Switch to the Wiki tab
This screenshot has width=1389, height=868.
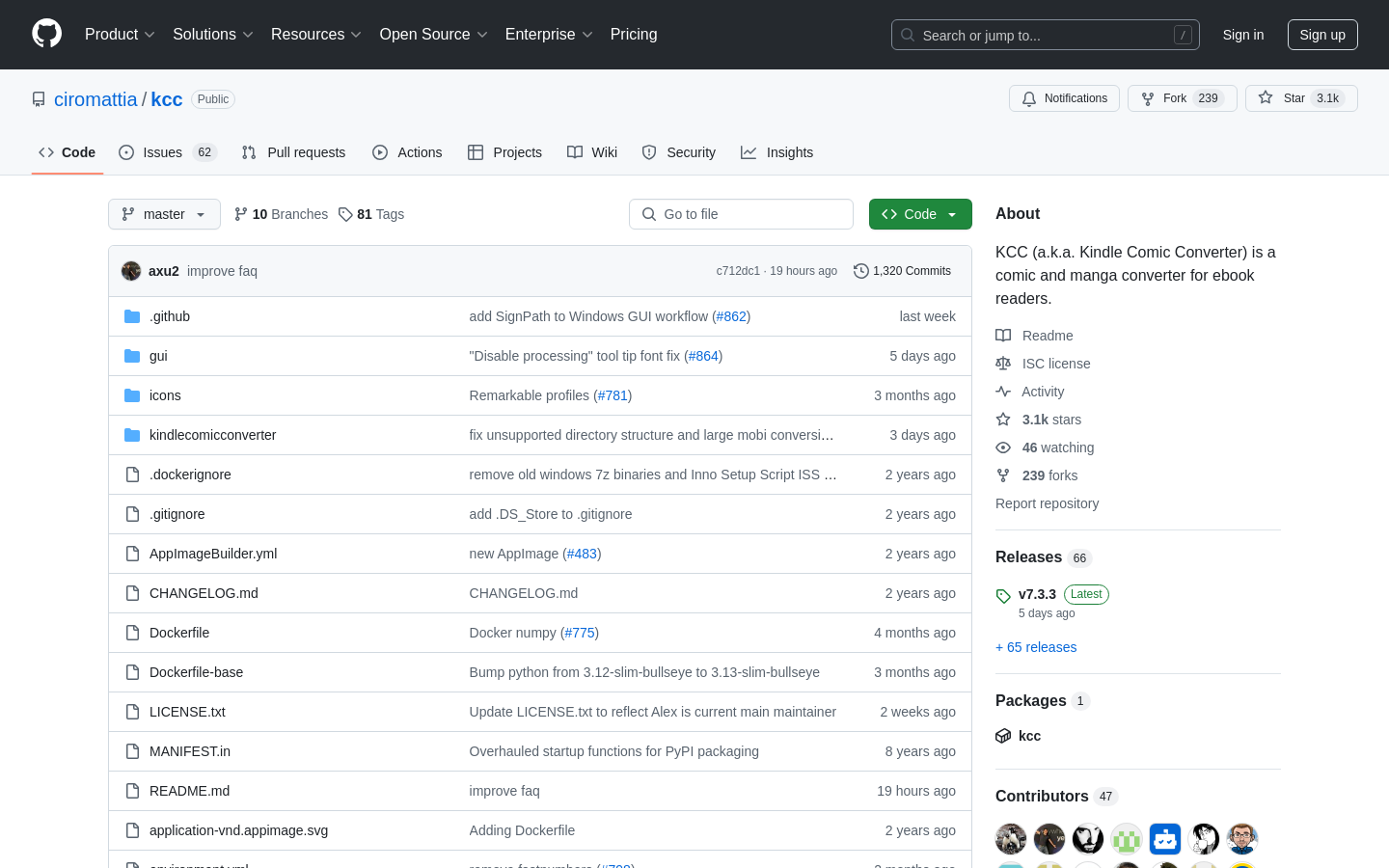click(x=592, y=152)
